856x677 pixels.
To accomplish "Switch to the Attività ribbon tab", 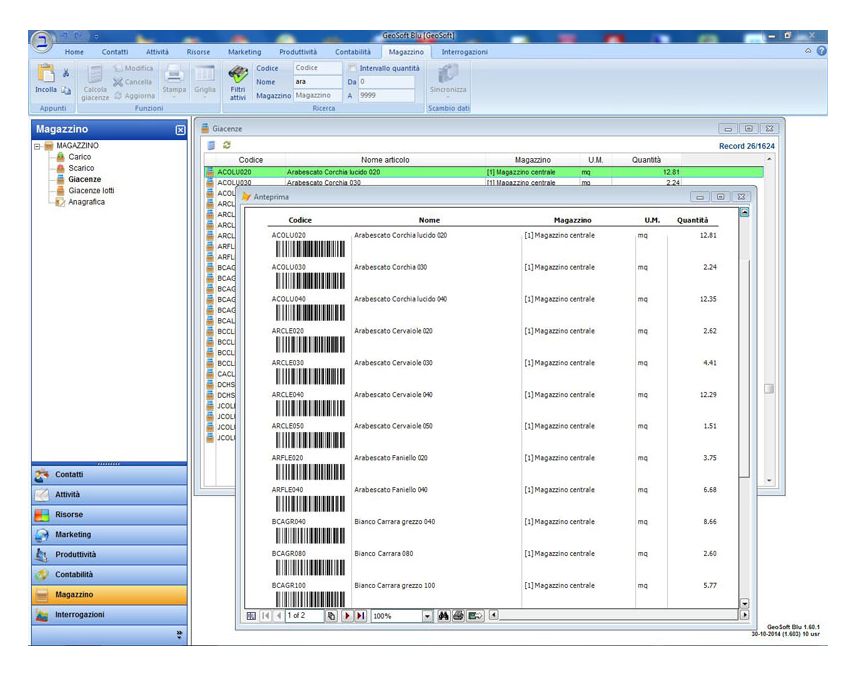I will point(157,52).
